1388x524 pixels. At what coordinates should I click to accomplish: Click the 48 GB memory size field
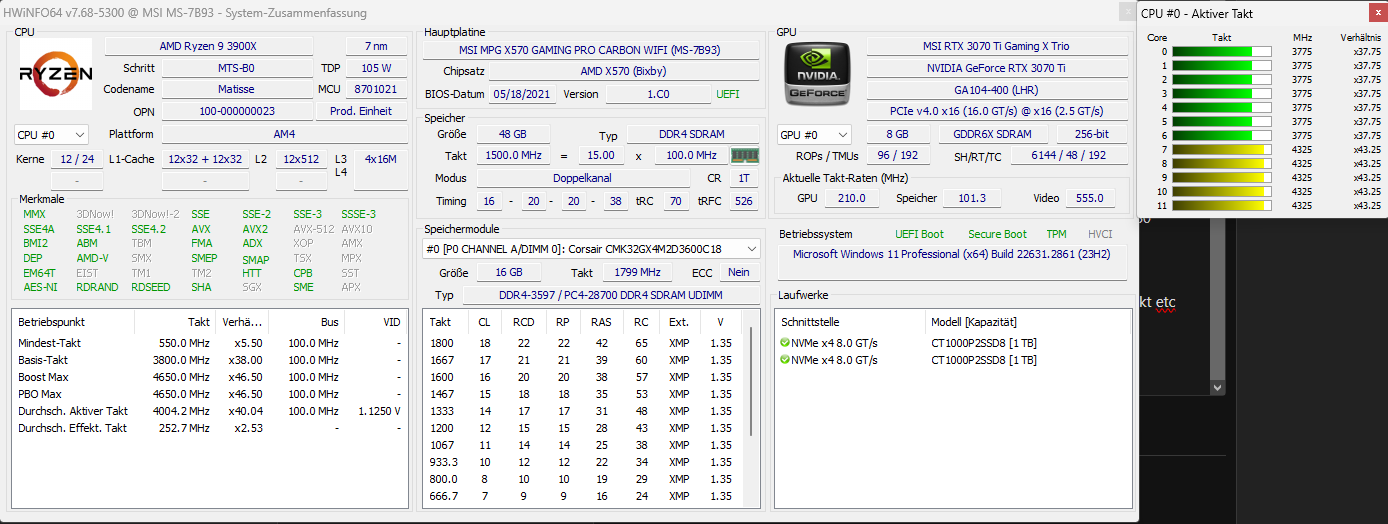point(513,134)
